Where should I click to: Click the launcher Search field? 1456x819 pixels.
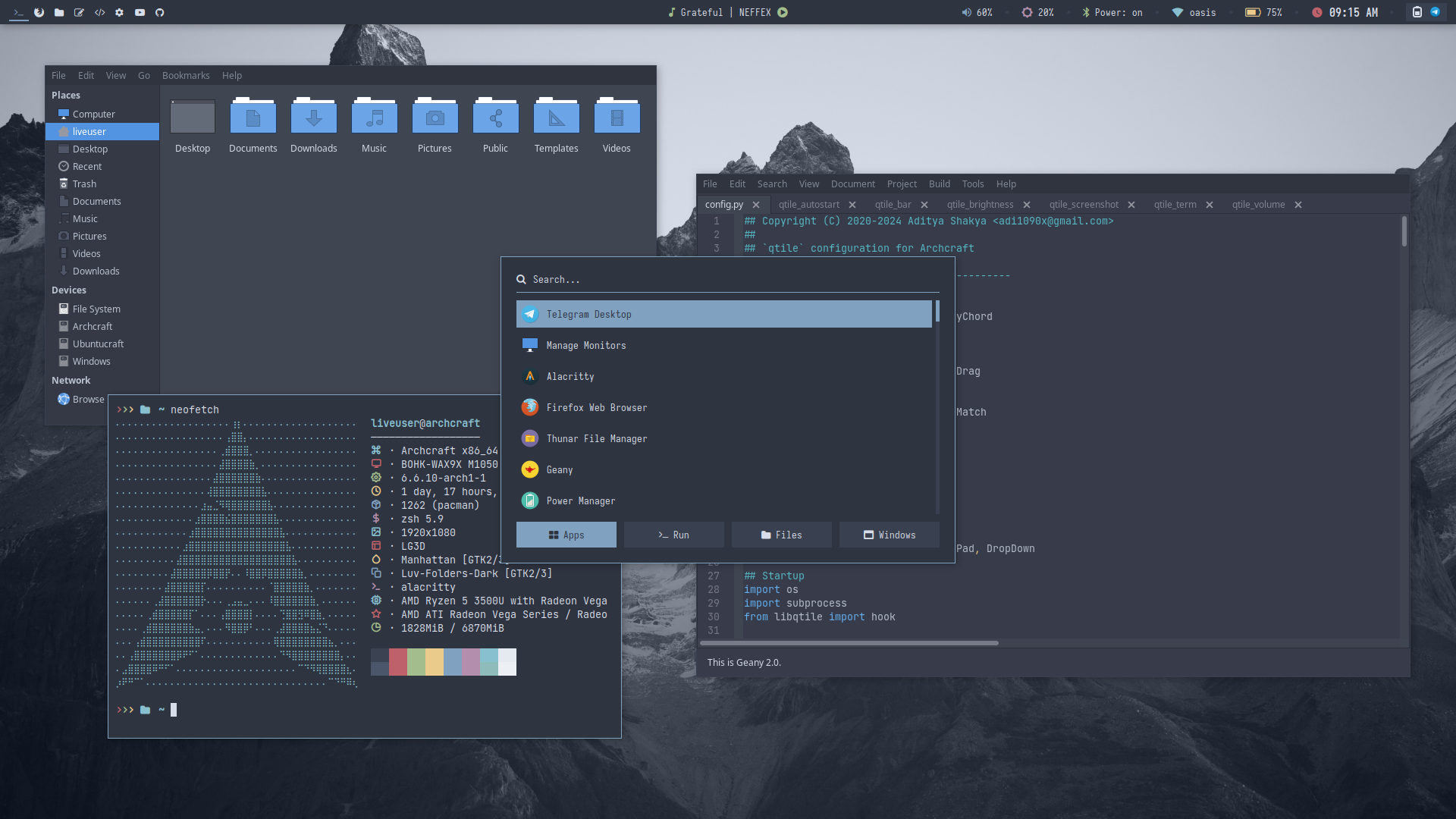(x=728, y=279)
